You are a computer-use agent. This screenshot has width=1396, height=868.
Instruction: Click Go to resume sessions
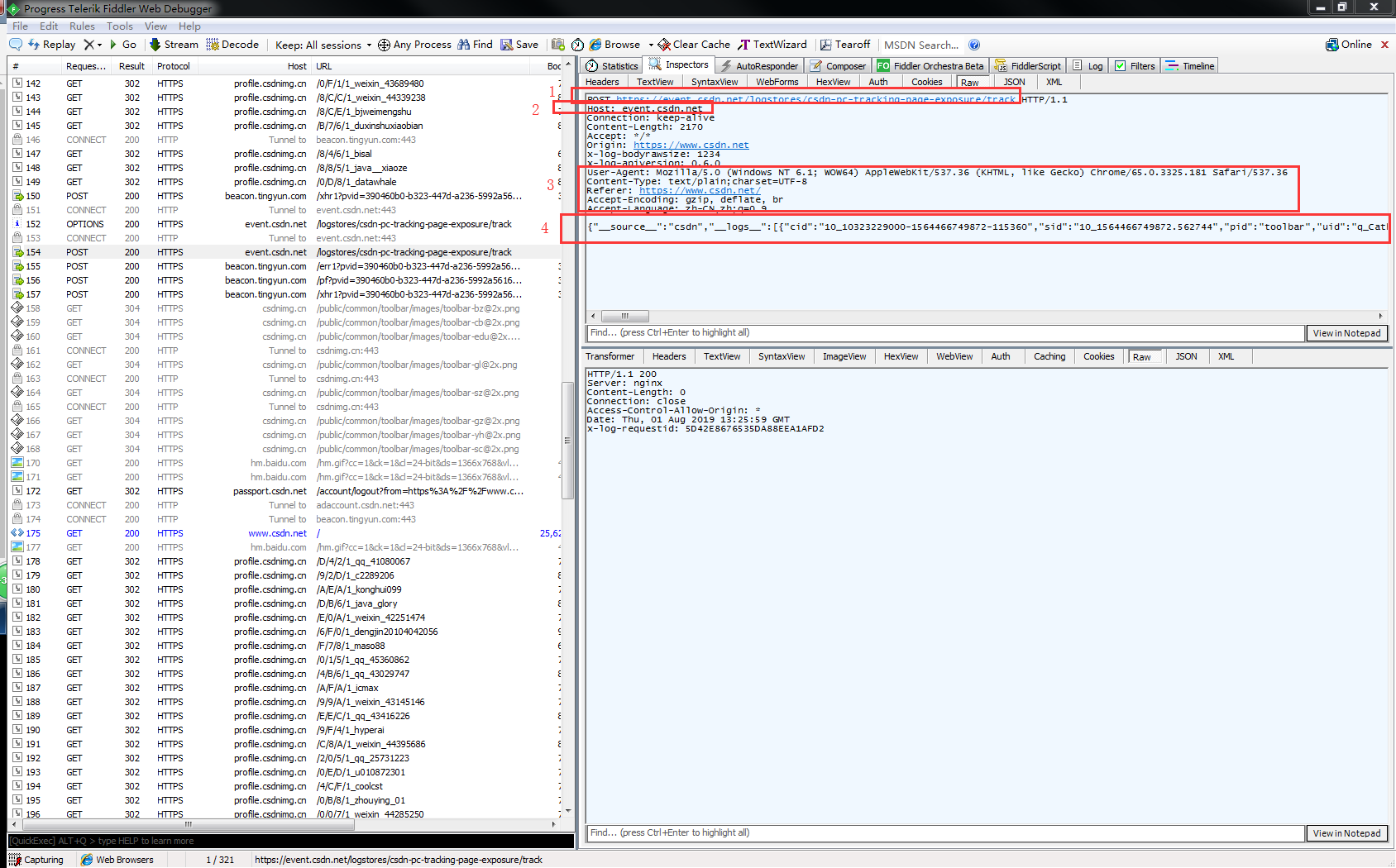point(123,45)
